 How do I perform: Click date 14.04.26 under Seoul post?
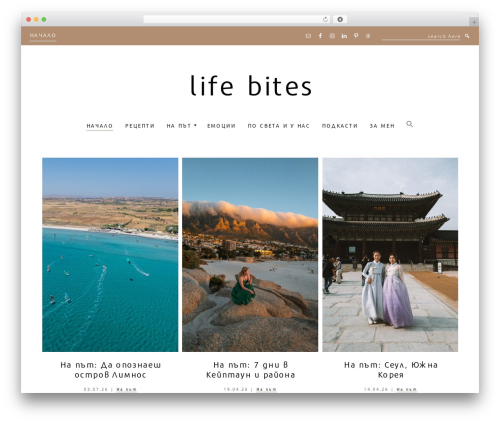tap(376, 389)
